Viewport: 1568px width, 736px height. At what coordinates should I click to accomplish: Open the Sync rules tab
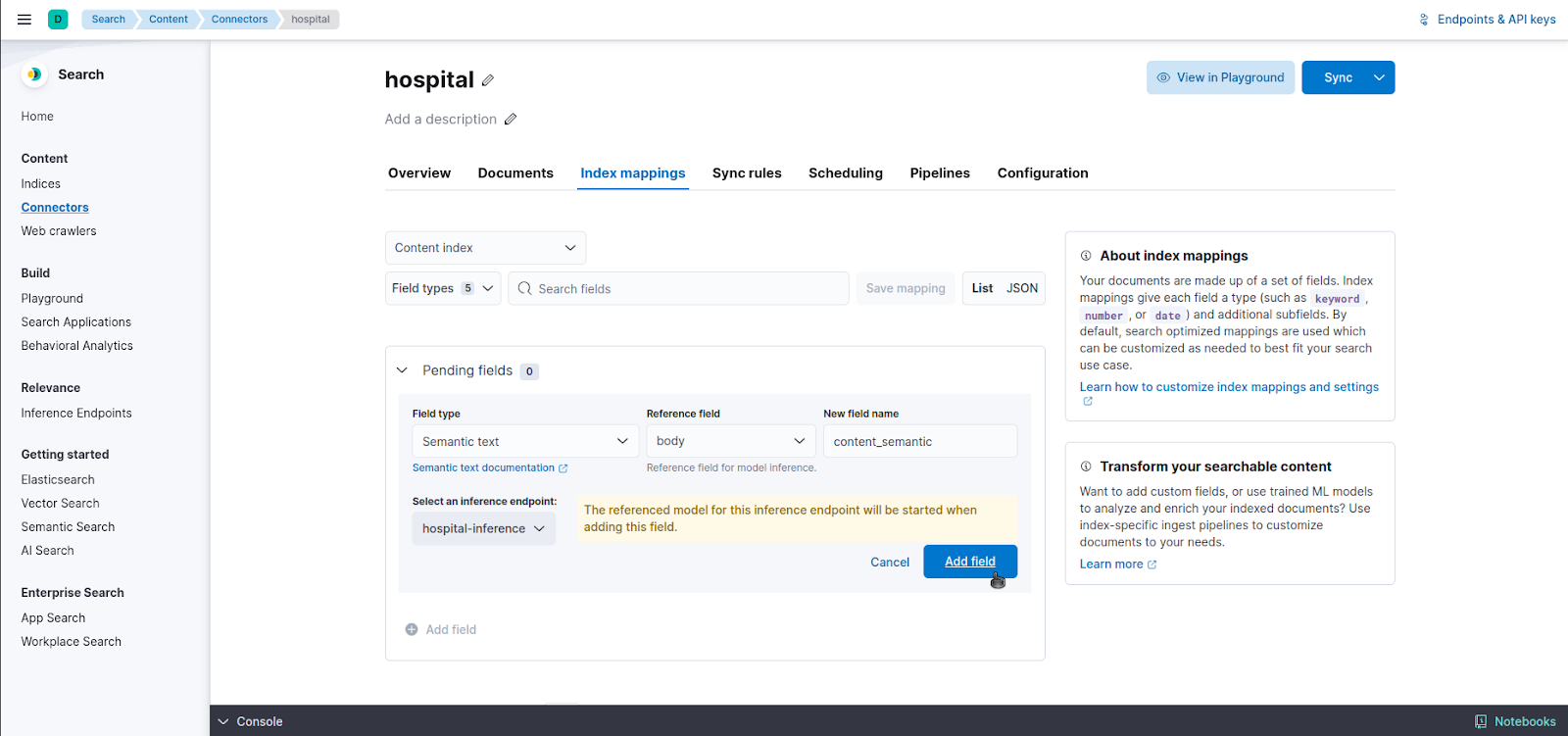coord(747,172)
